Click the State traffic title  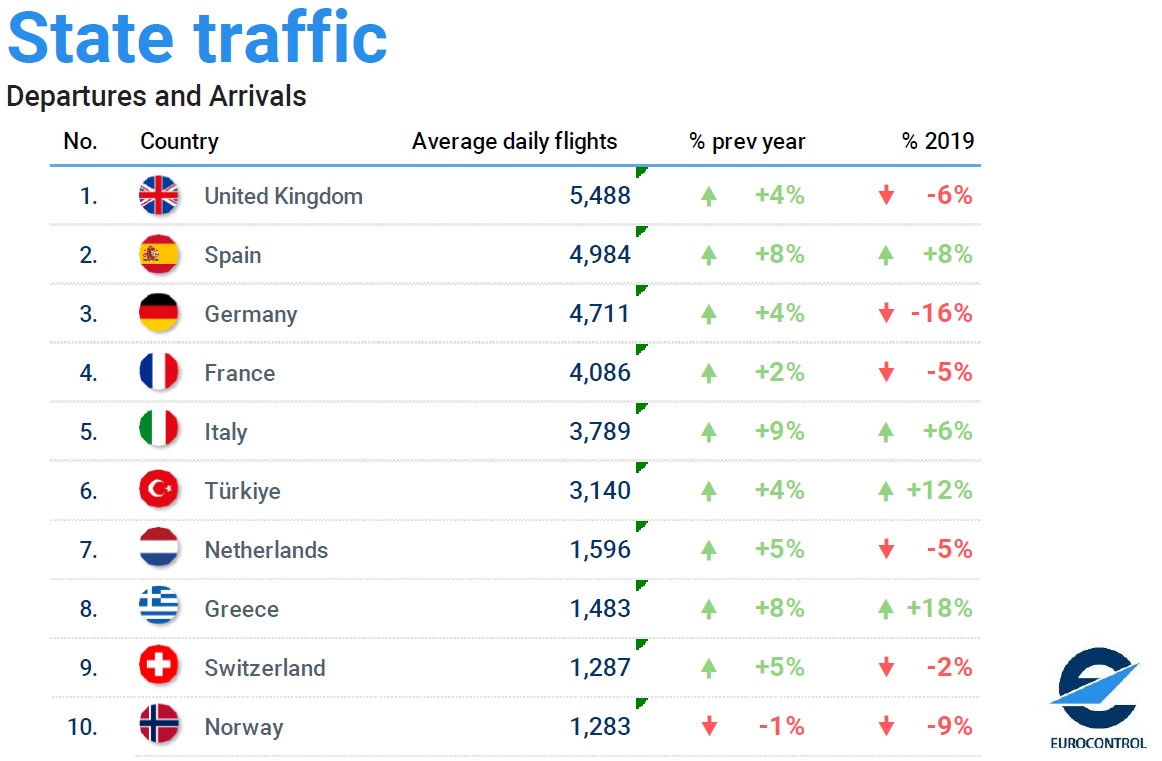(197, 38)
